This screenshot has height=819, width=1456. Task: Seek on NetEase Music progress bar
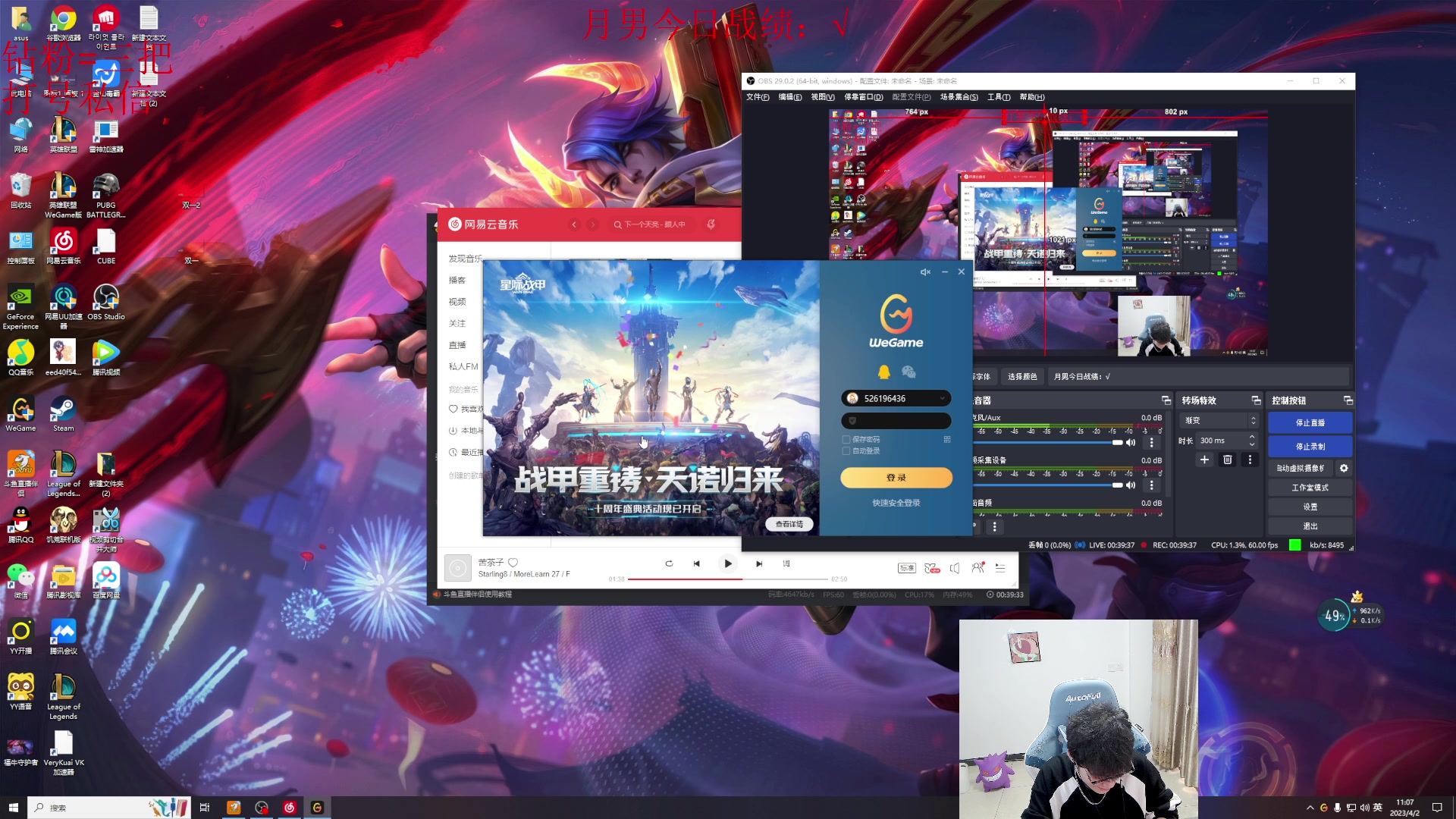728,579
